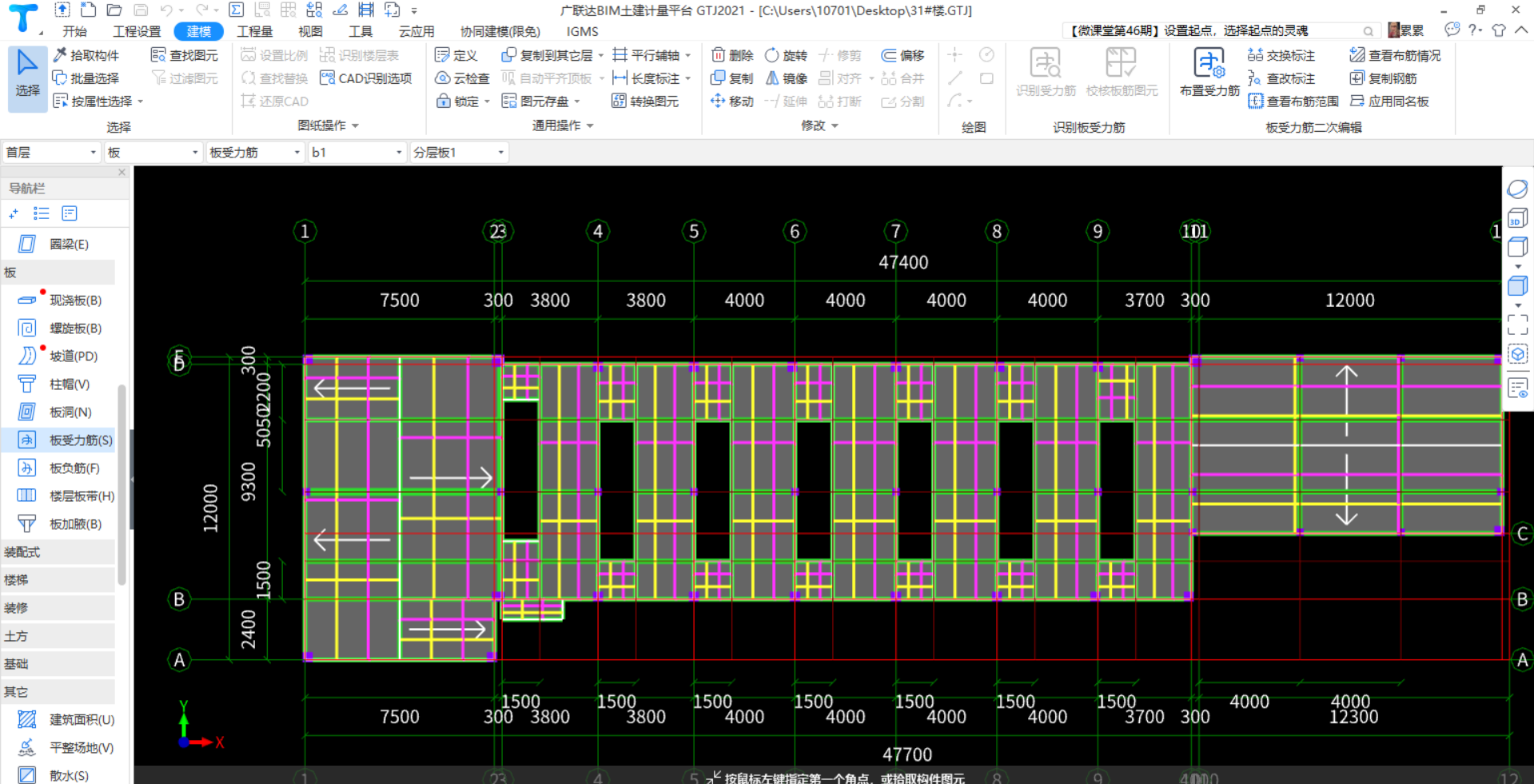
Task: Click 查看布筋情况
Action: 1395,55
